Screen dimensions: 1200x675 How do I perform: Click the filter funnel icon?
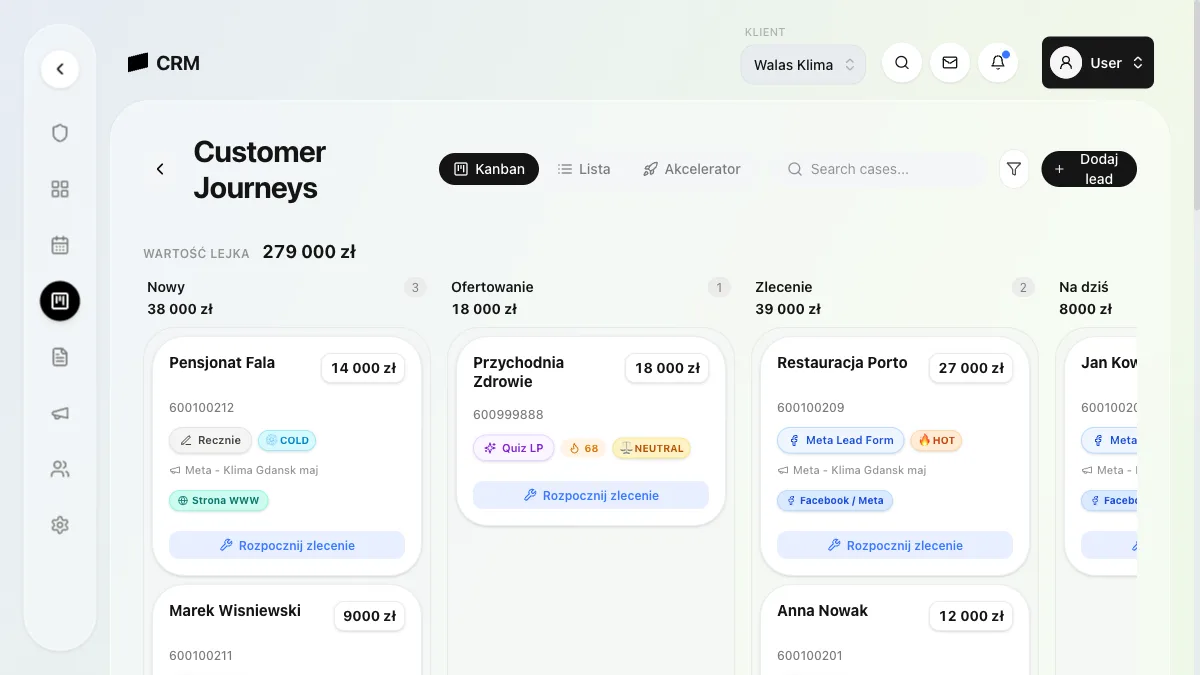(x=1014, y=169)
